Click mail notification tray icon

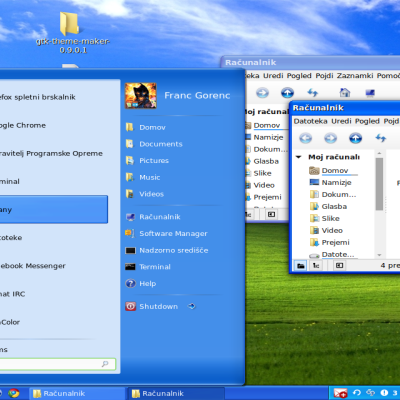coord(340,394)
